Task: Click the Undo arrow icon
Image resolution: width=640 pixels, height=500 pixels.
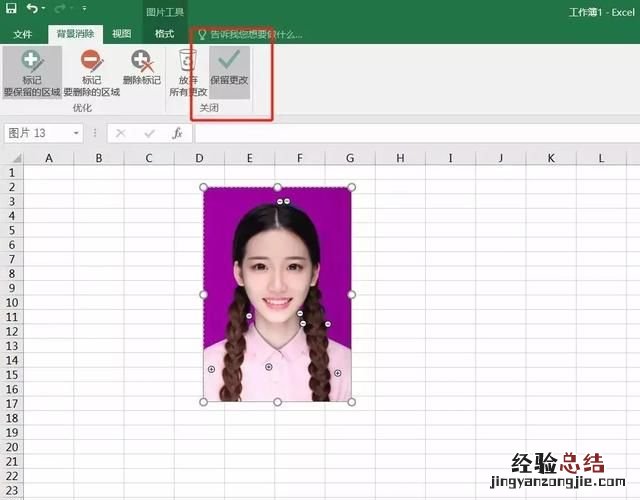Action: (x=32, y=9)
